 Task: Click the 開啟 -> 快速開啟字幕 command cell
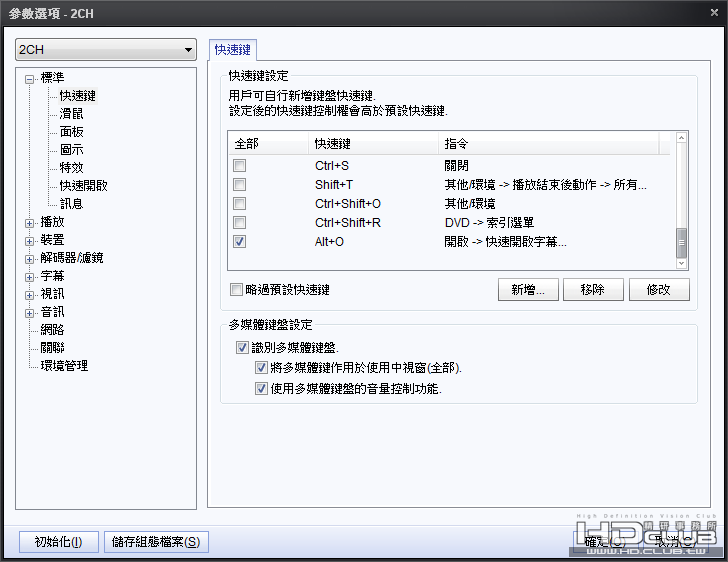[505, 242]
